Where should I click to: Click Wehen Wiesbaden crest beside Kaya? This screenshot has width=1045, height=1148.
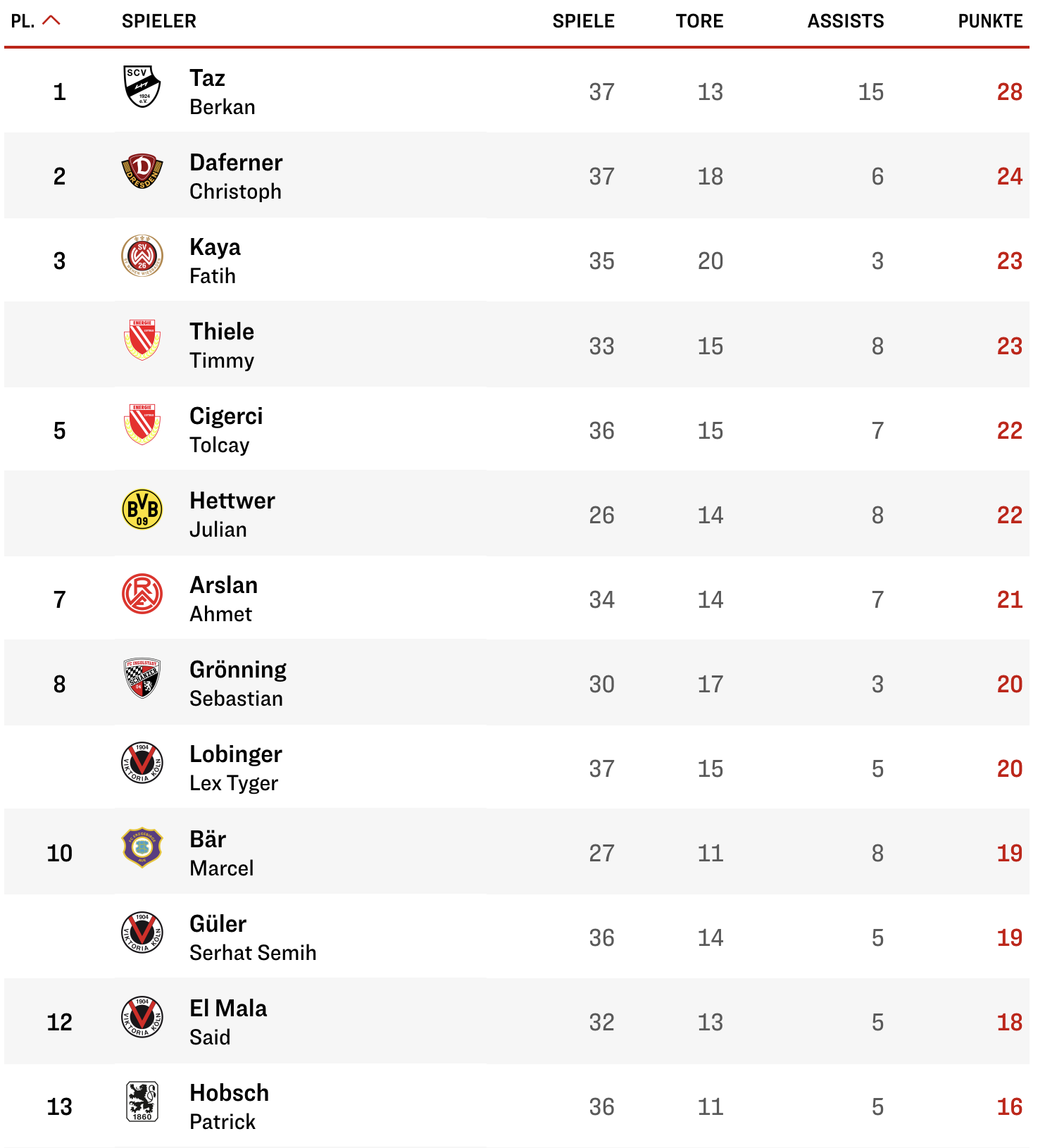142,256
